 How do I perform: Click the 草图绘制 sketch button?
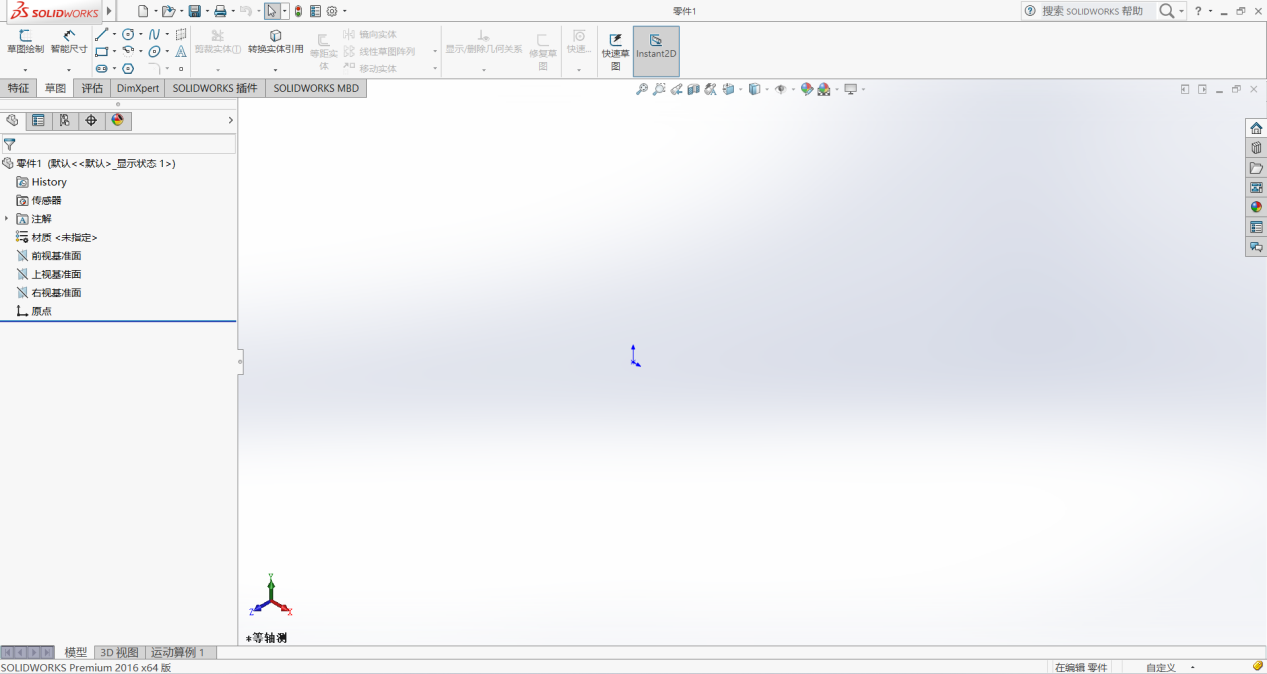click(25, 41)
